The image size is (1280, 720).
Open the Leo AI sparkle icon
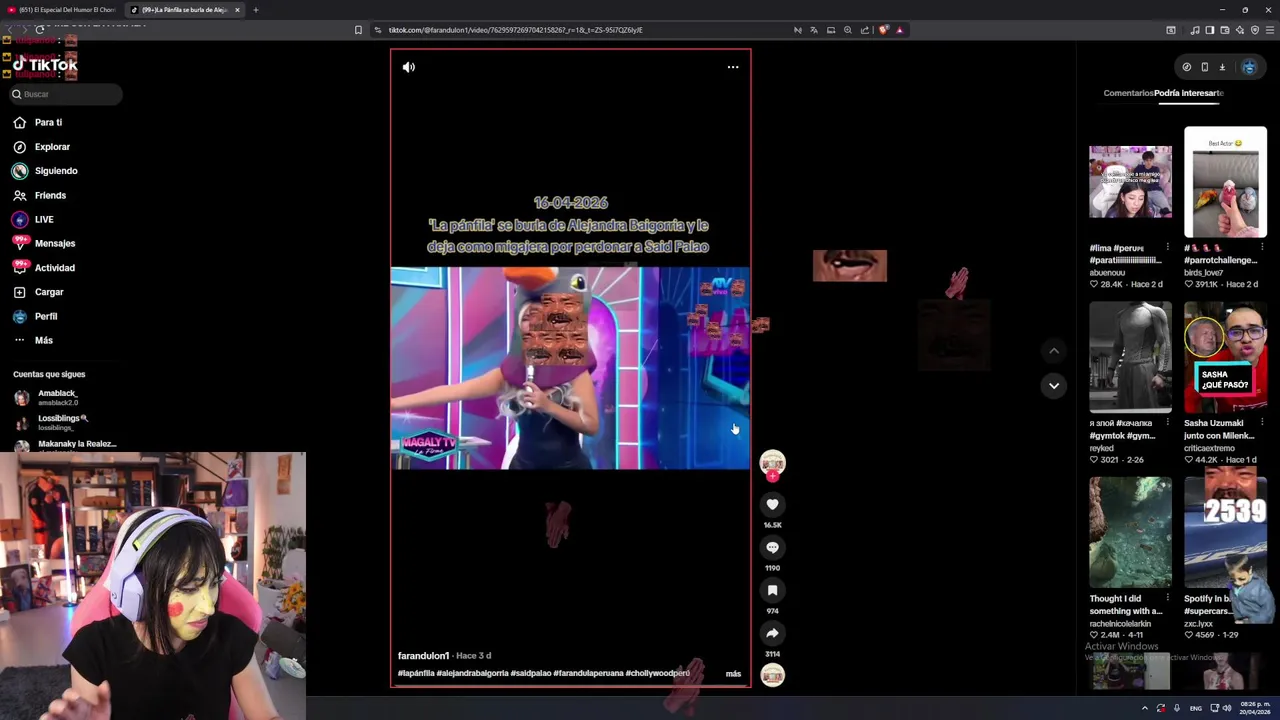[x=1239, y=30]
